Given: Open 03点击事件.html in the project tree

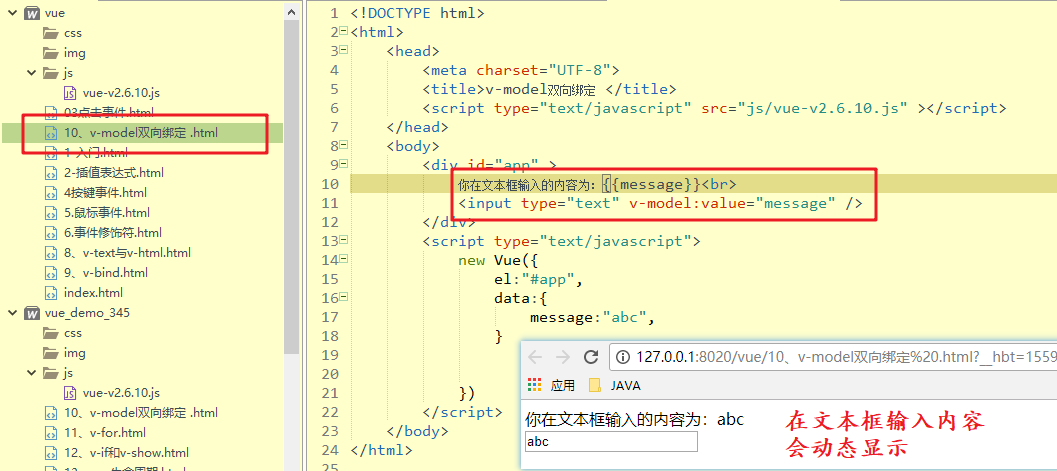Looking at the screenshot, I should (109, 113).
